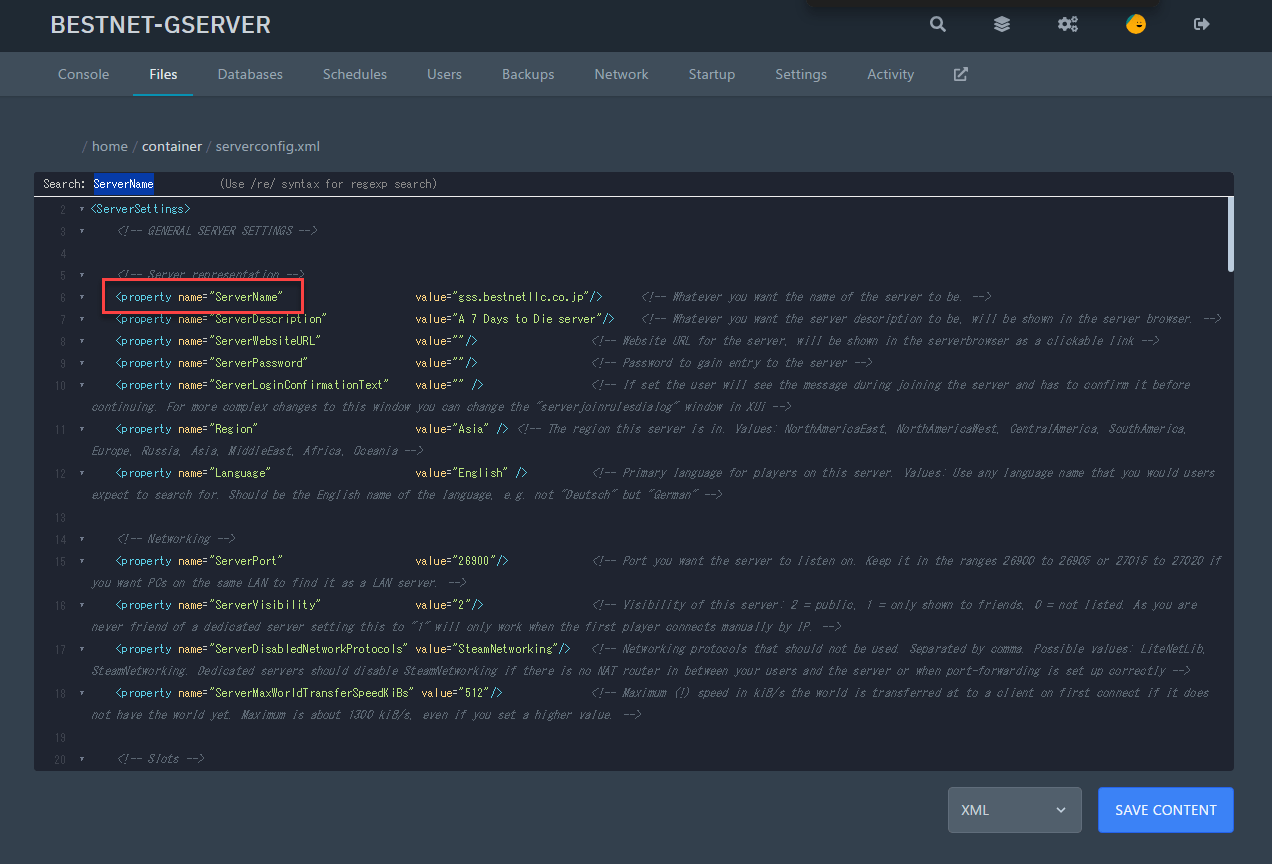This screenshot has height=864, width=1272.
Task: Toggle fold arrow on line 6
Action: (x=82, y=297)
